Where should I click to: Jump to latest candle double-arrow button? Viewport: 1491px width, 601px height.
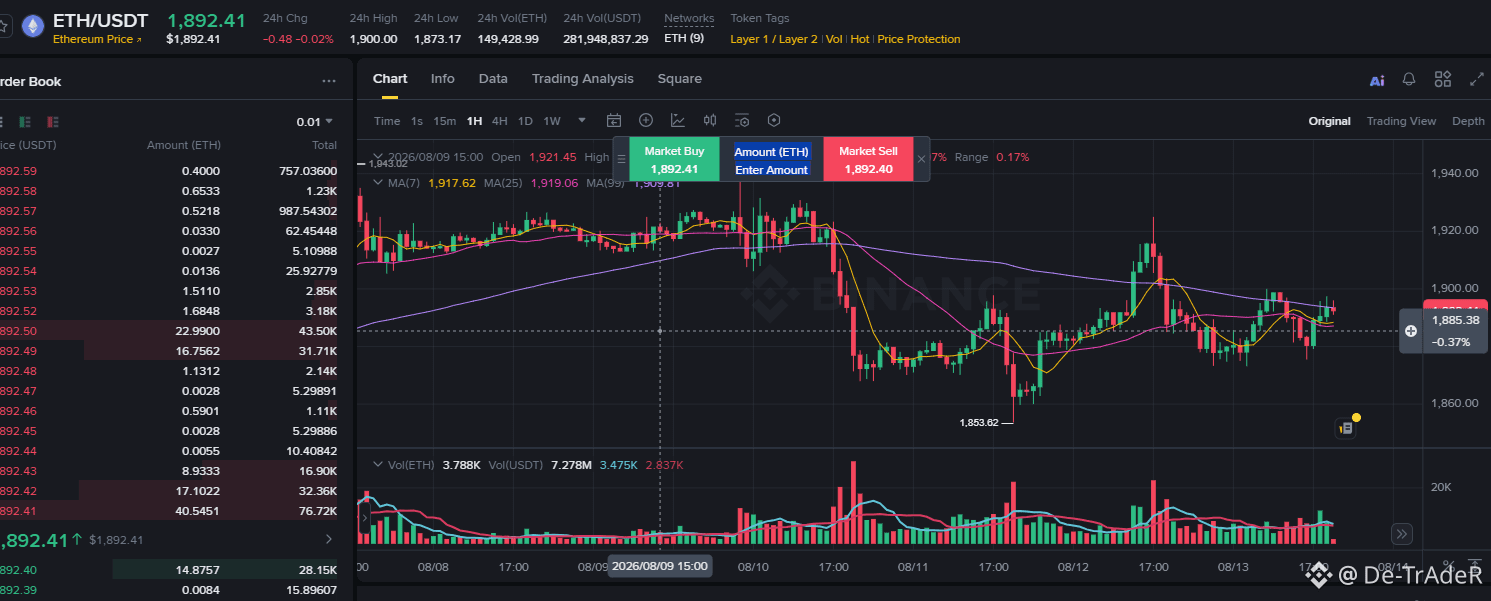1403,534
